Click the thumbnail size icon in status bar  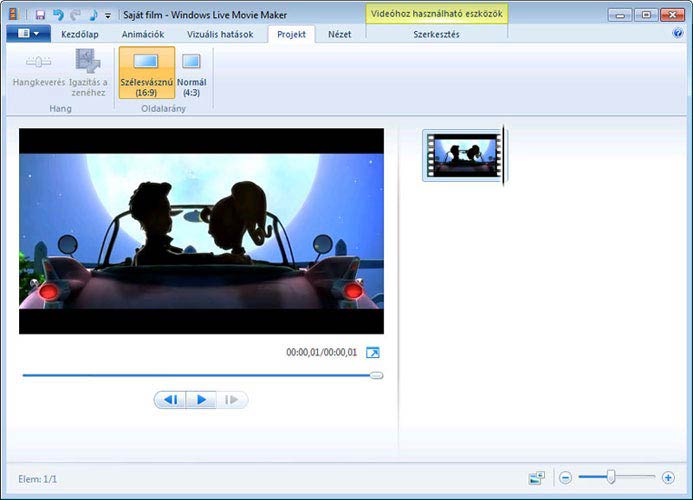[x=537, y=479]
